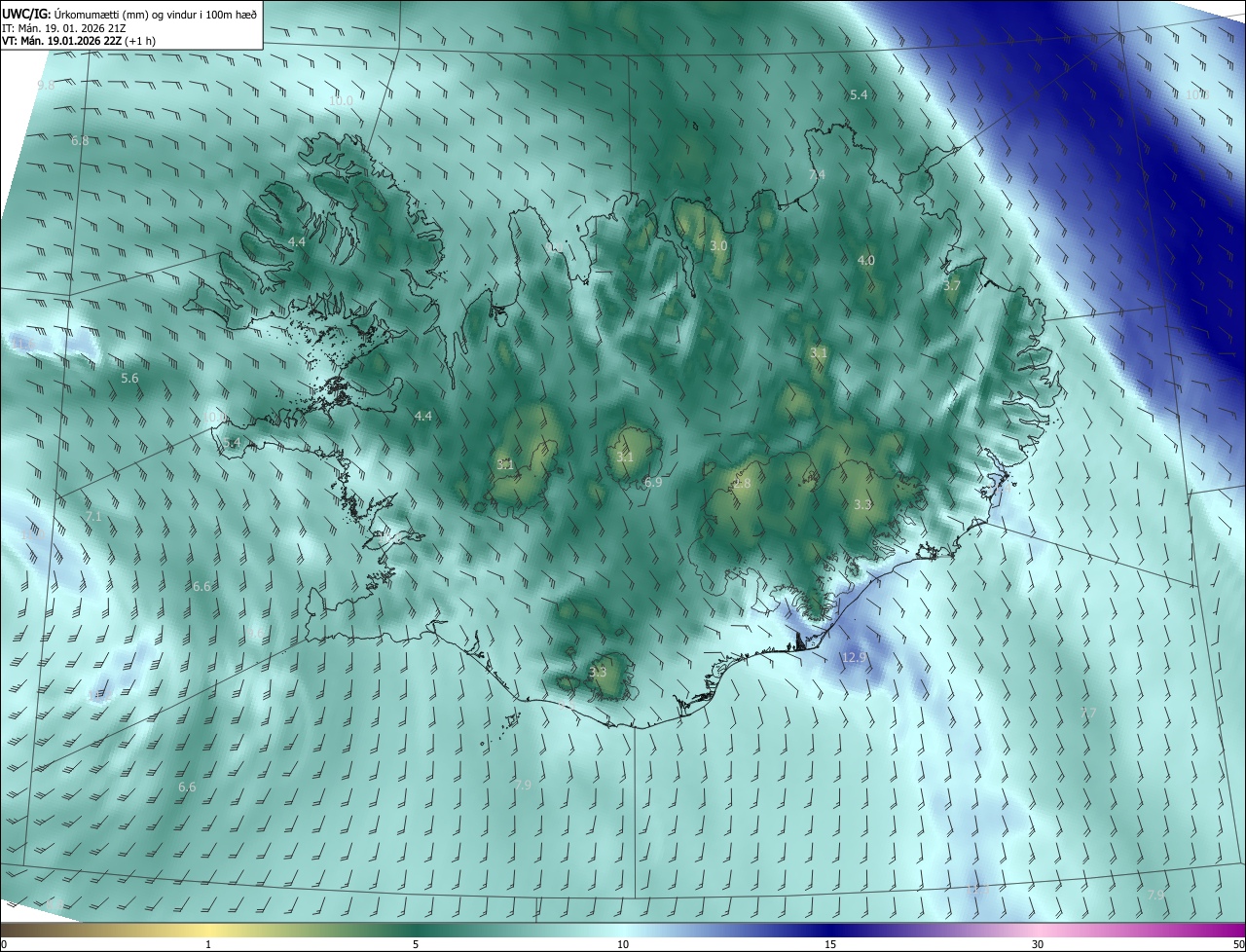Click the 7.1 value label
The image size is (1246, 952).
coord(93,517)
